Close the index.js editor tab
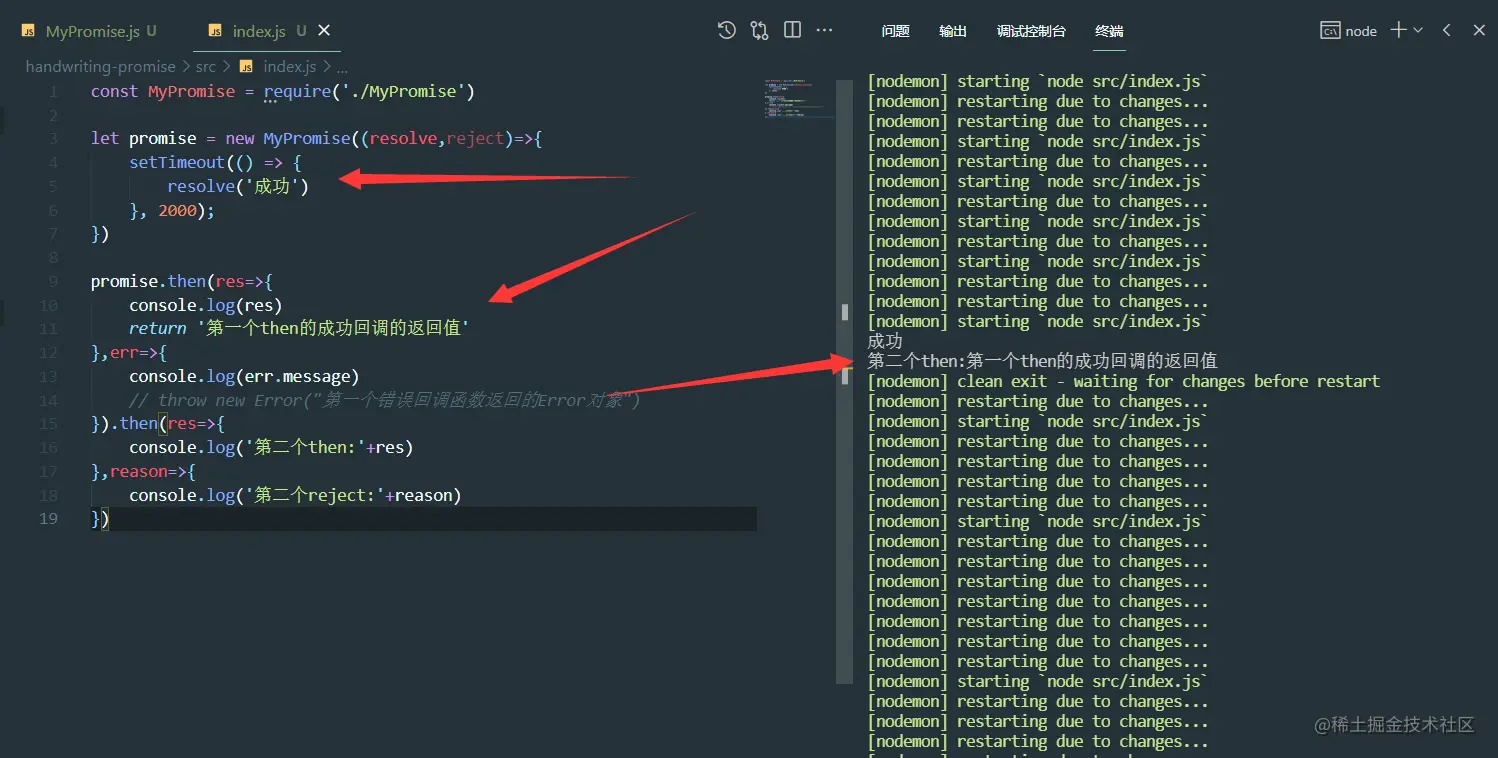 [x=324, y=31]
